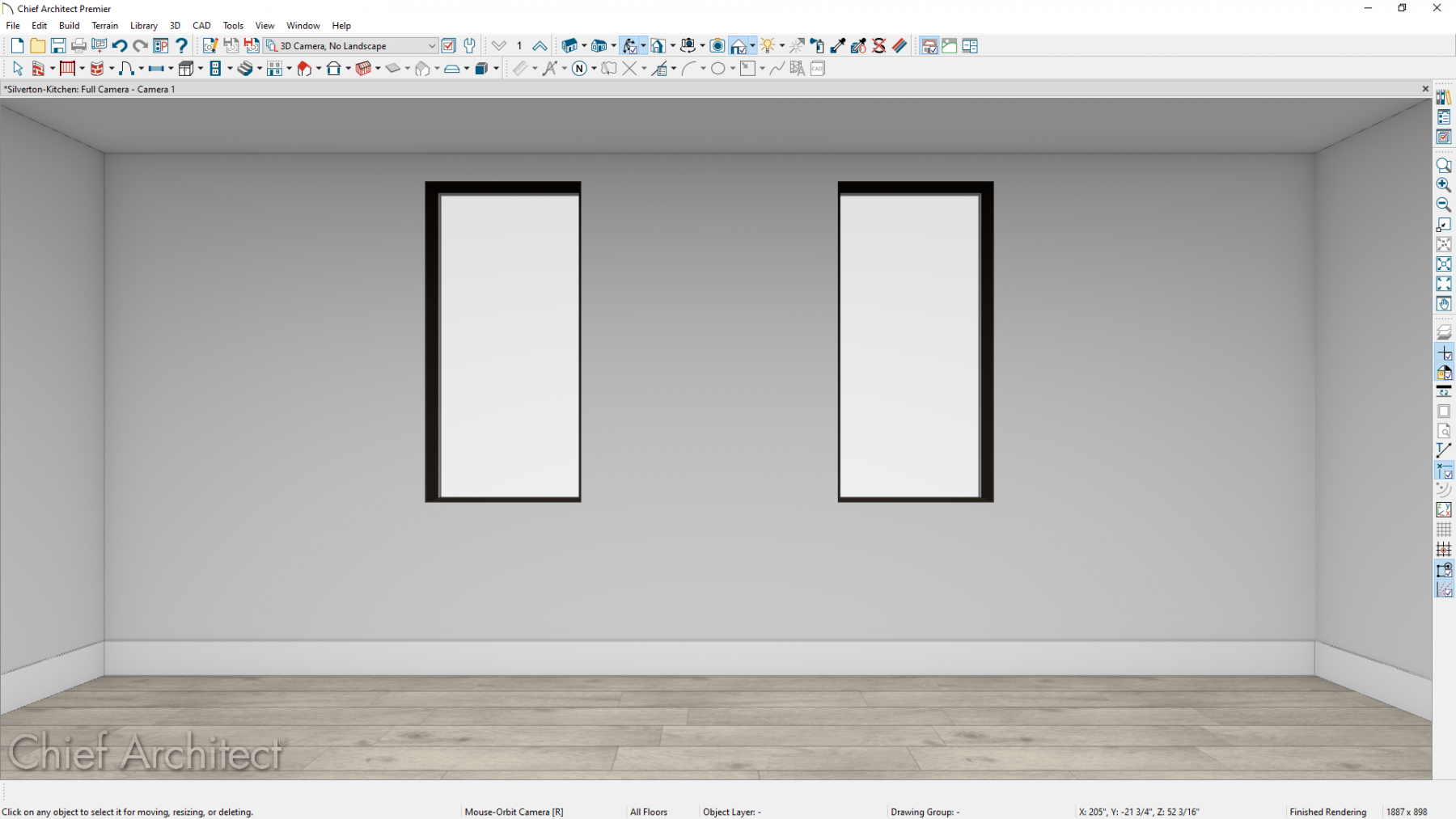Click the Final View camera icon

point(717,46)
